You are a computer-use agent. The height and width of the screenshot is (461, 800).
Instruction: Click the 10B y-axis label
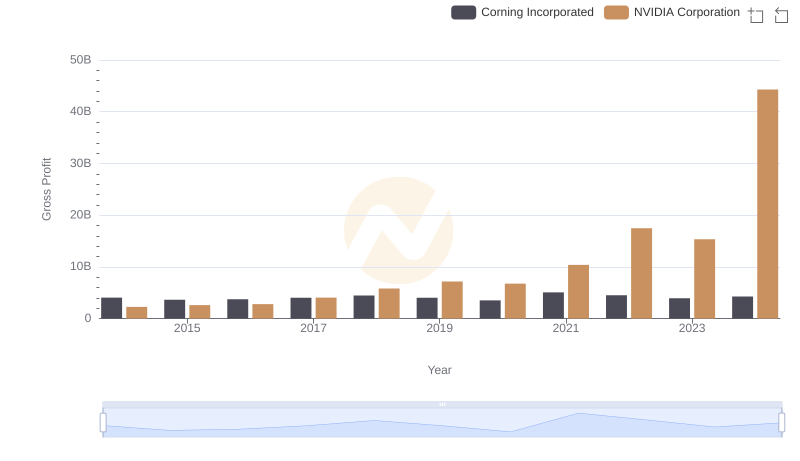coord(81,267)
